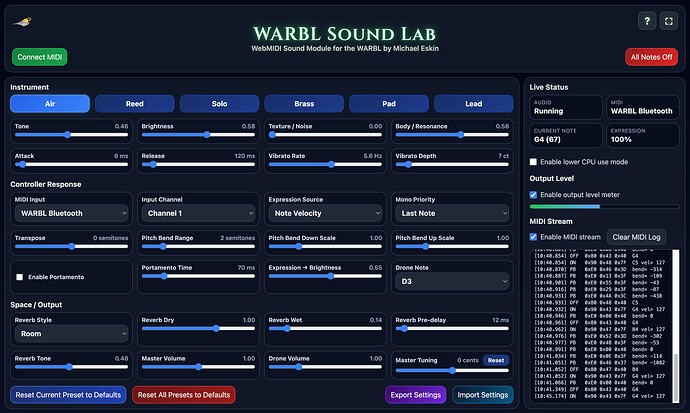Image resolution: width=690 pixels, height=413 pixels.
Task: Open the Mono Priority dropdown
Action: click(452, 213)
